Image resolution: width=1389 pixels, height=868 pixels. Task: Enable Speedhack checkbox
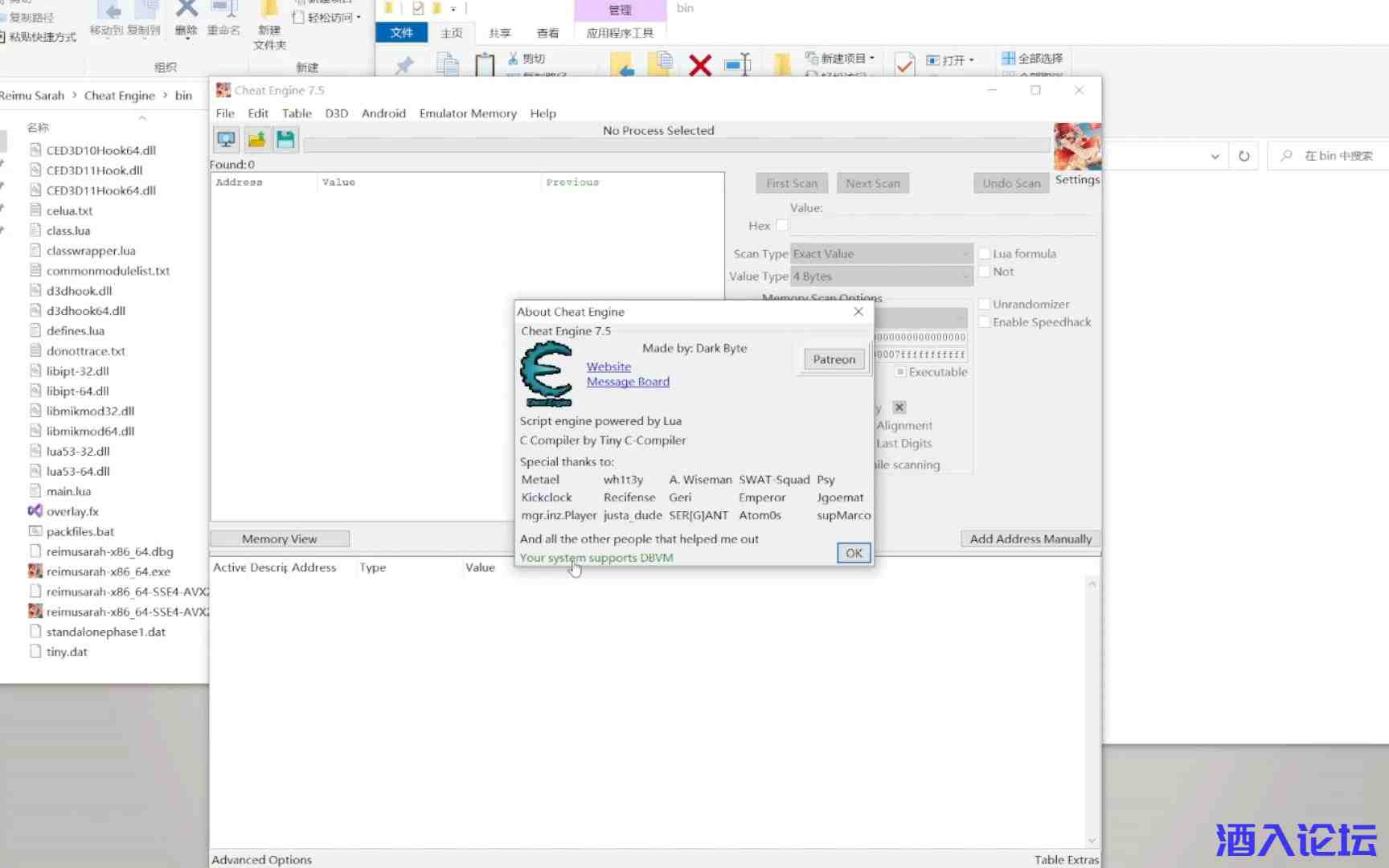[x=984, y=322]
